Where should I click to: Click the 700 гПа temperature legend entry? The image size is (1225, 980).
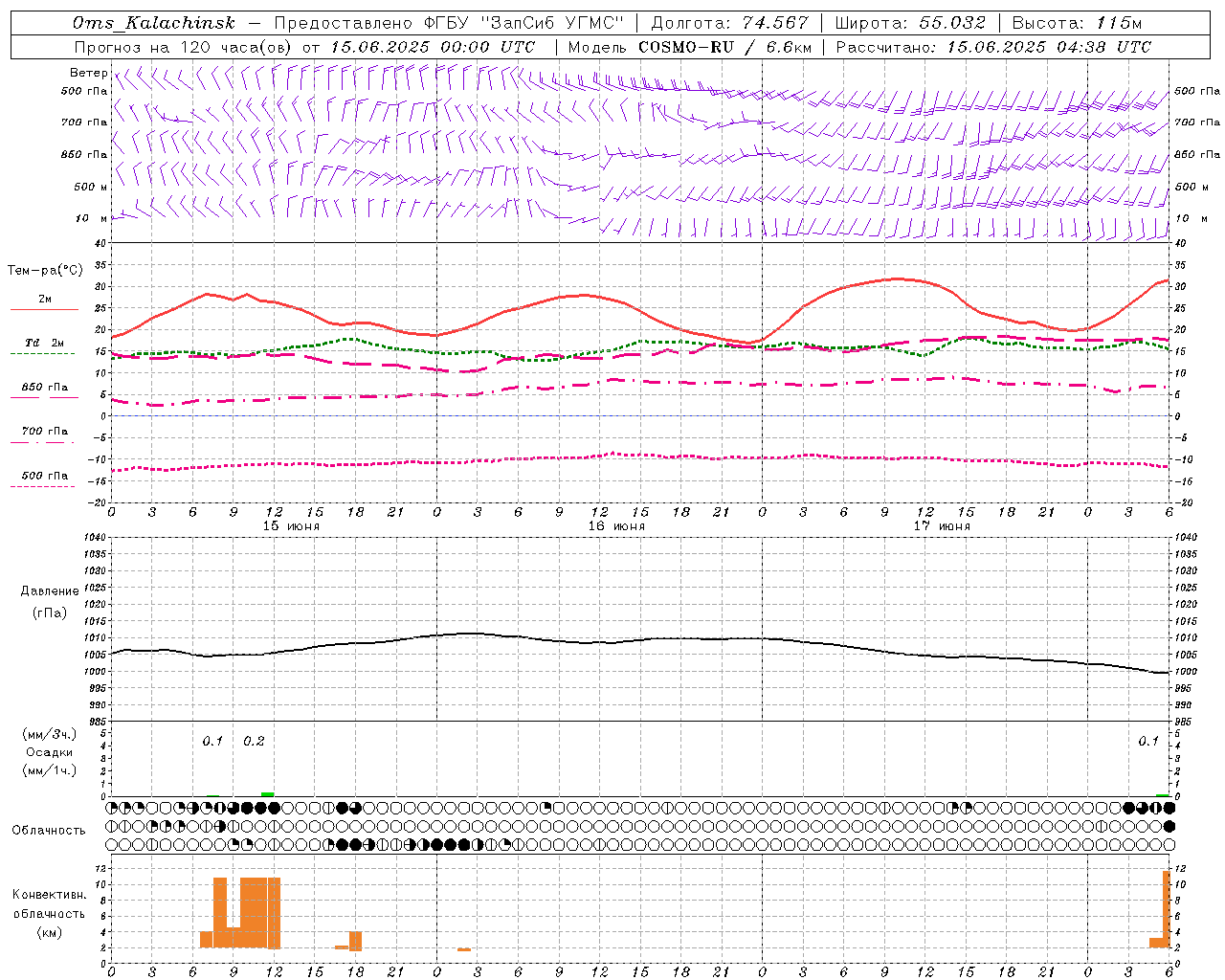point(44,432)
